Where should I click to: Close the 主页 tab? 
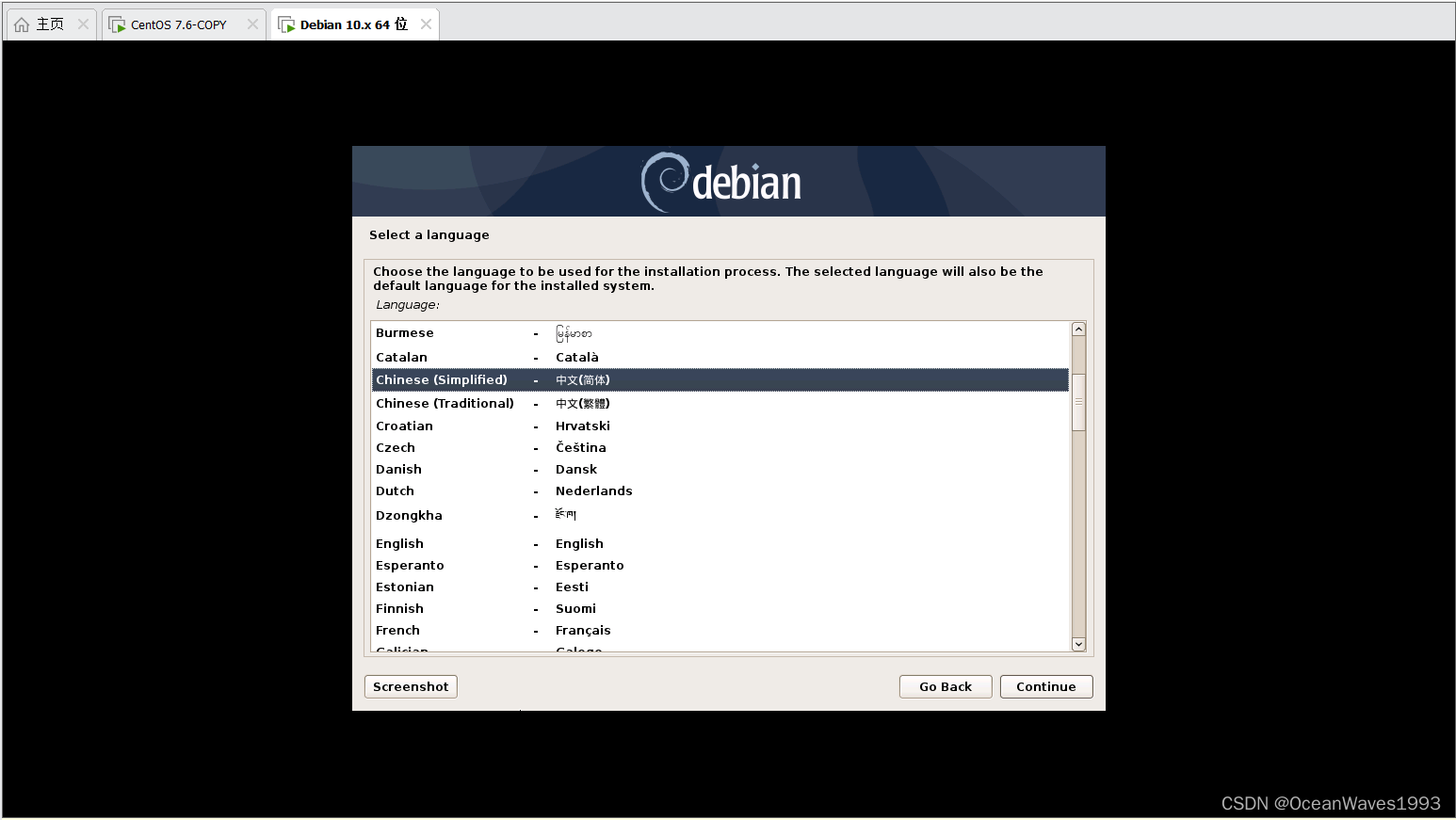click(x=83, y=24)
